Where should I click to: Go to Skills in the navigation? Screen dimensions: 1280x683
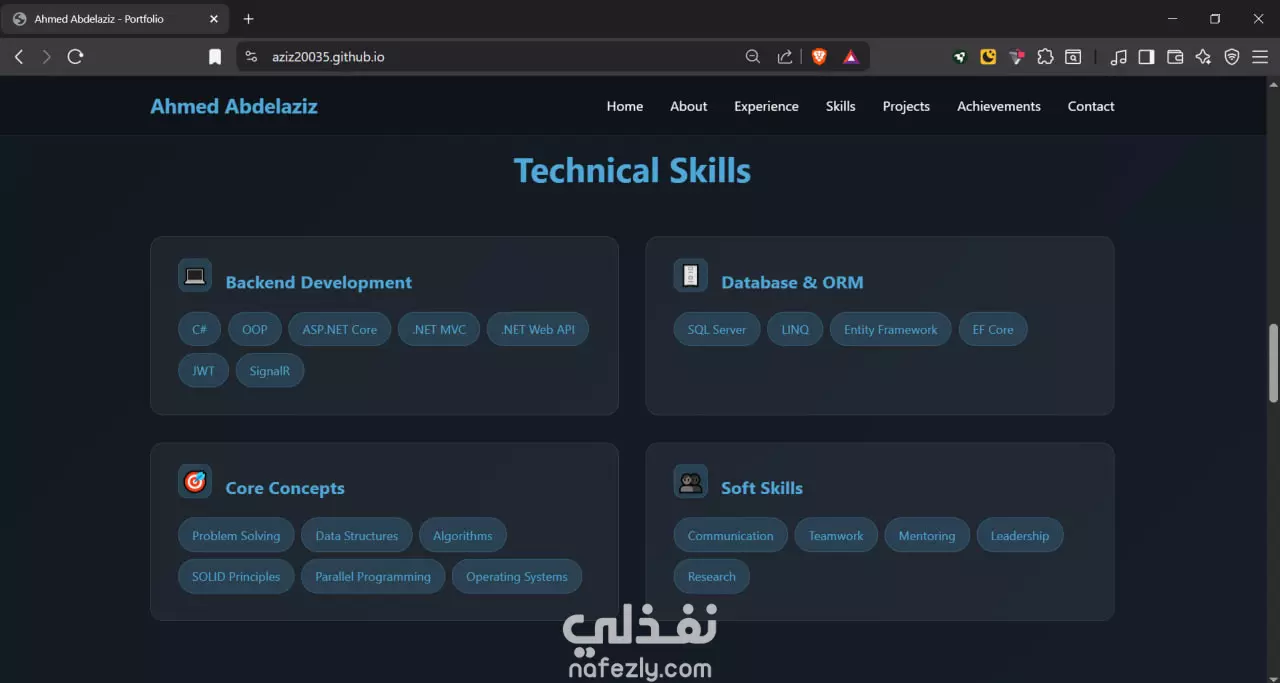841,106
